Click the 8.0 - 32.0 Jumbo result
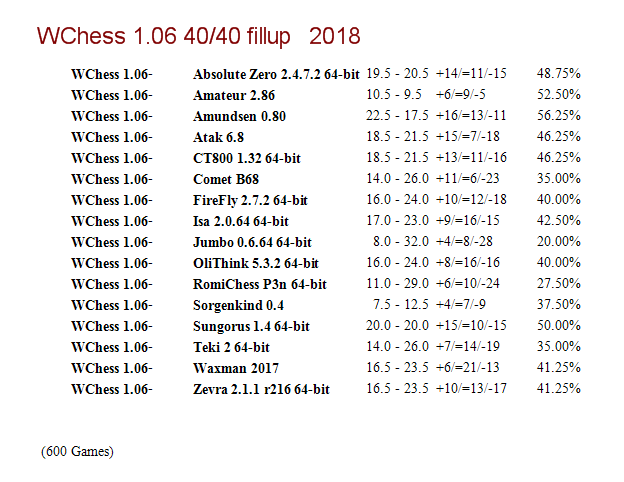The width and height of the screenshot is (624, 482). 401,241
